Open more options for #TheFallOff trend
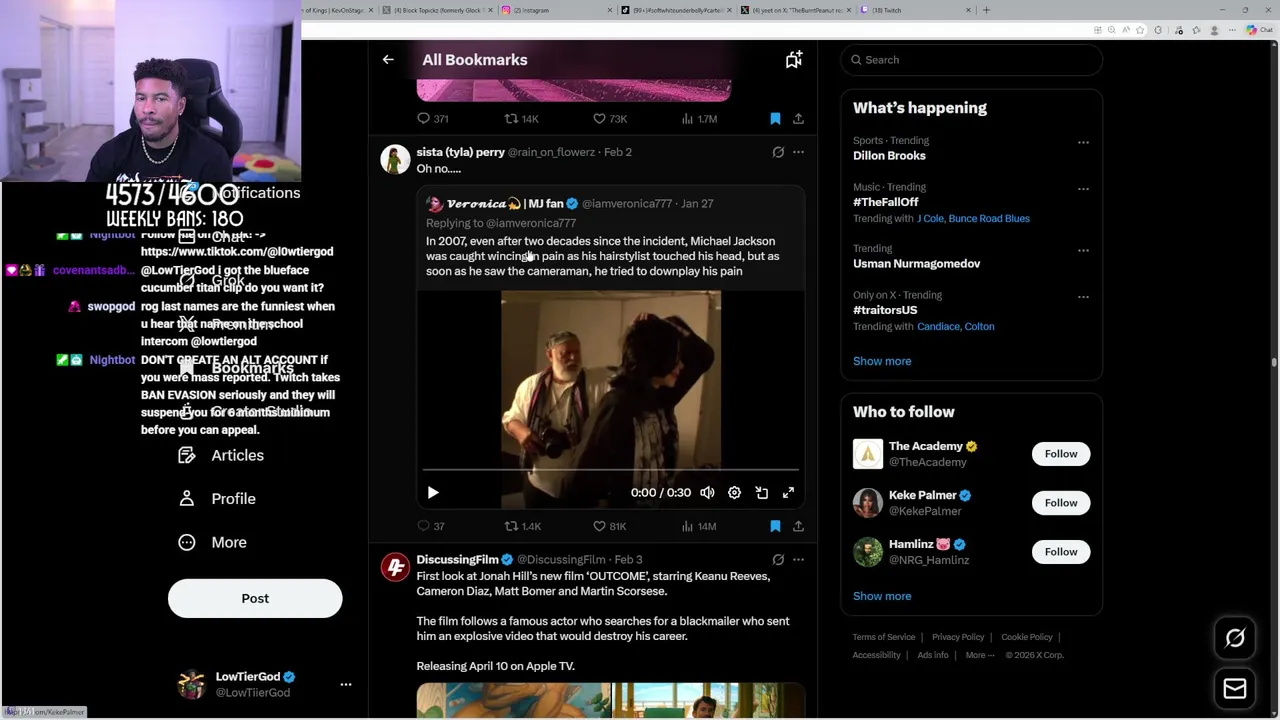 click(x=1083, y=188)
